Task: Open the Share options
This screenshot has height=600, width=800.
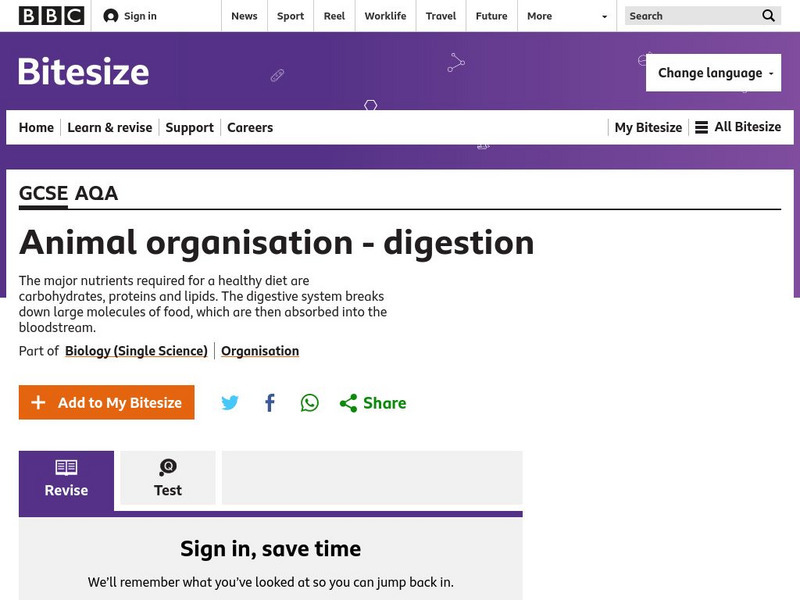Action: click(x=374, y=402)
